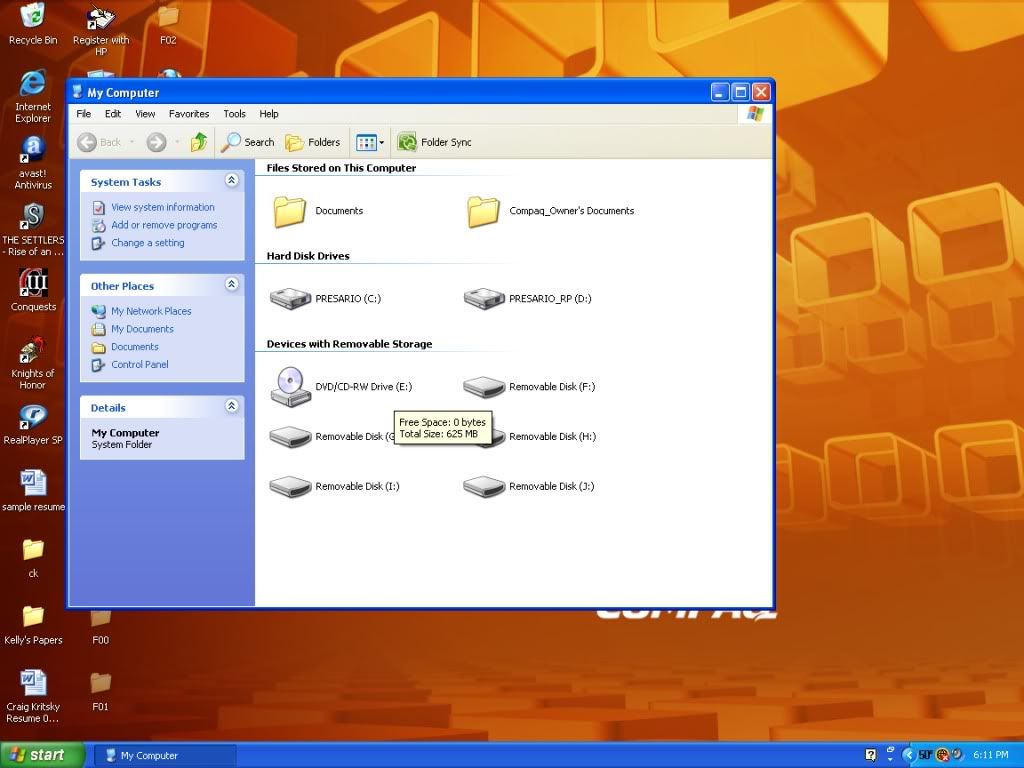
Task: Select the Conquests desktop icon
Action: pos(33,291)
